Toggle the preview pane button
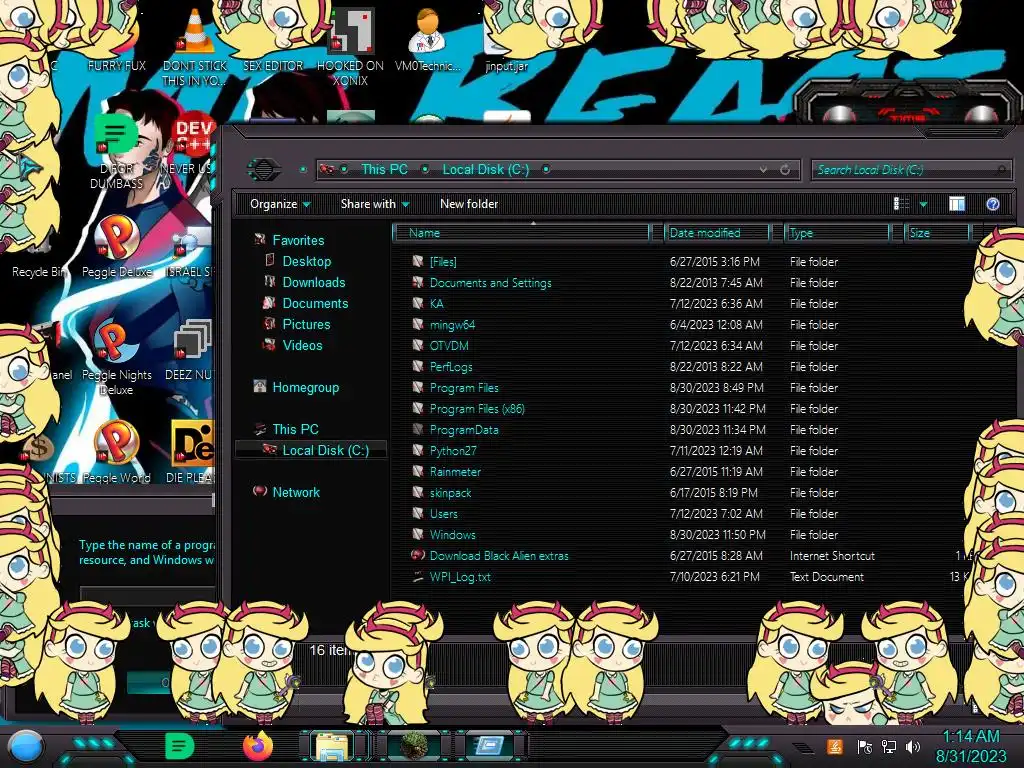Screen dimensions: 1024x768 [957, 204]
